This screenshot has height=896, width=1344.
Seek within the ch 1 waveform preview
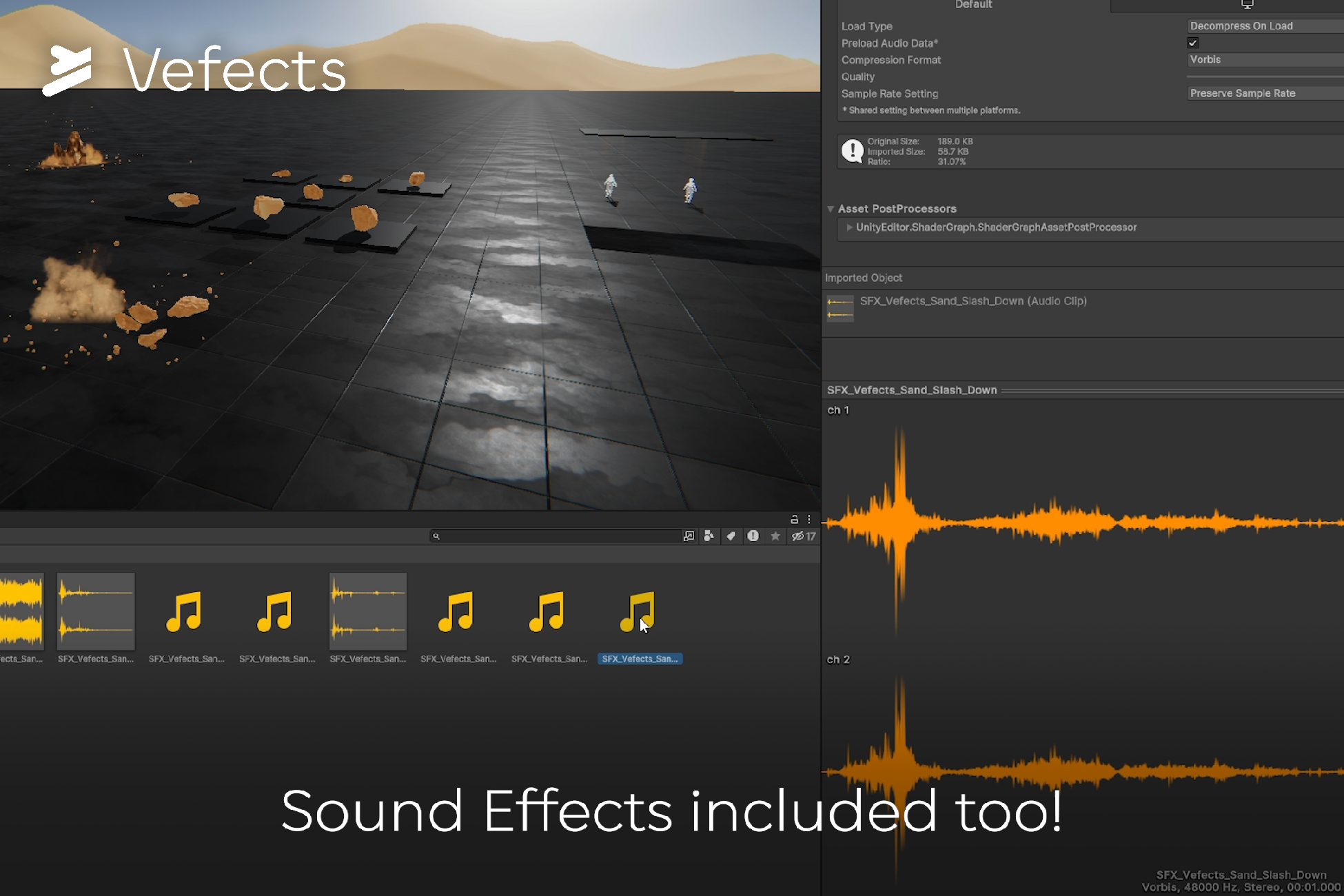tap(1083, 524)
